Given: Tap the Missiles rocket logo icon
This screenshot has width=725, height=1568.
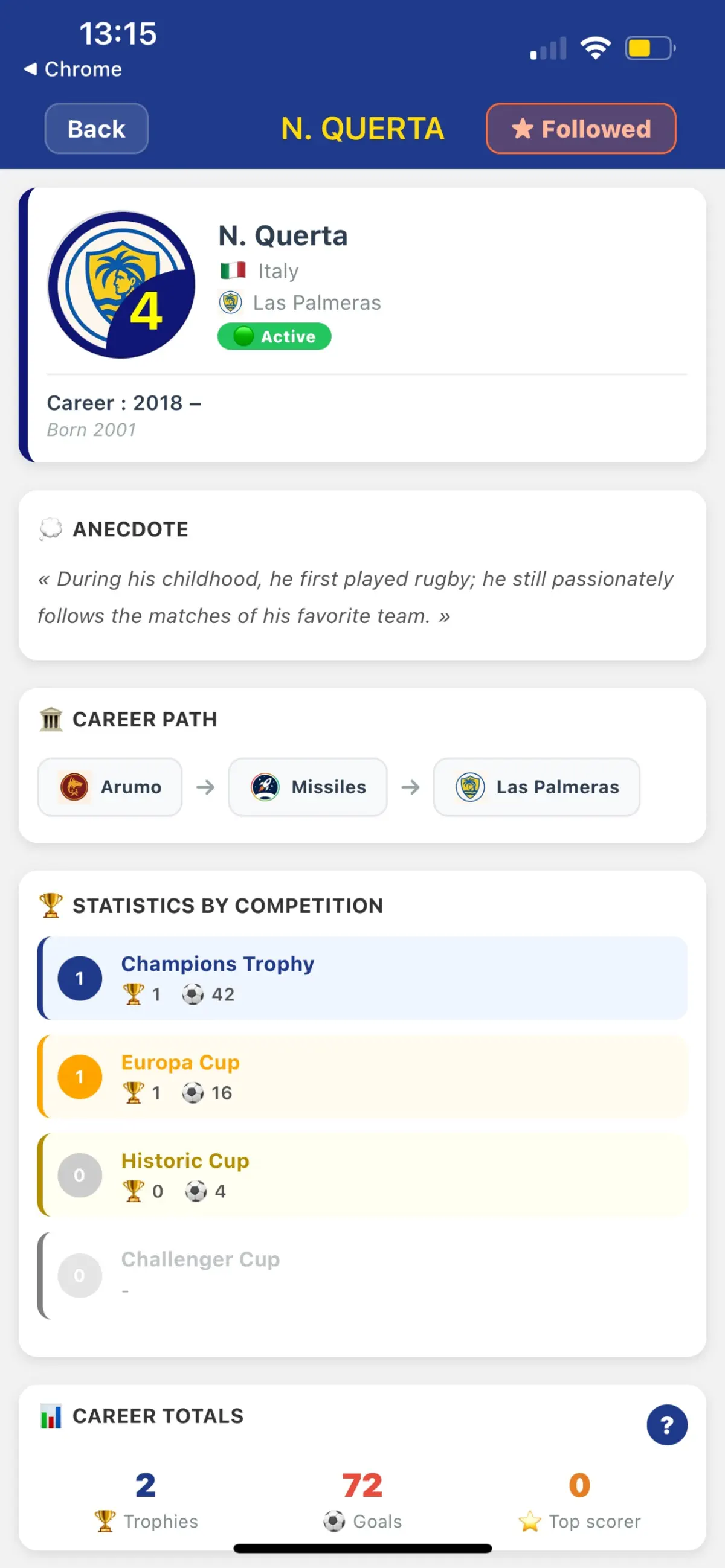Looking at the screenshot, I should pos(265,787).
